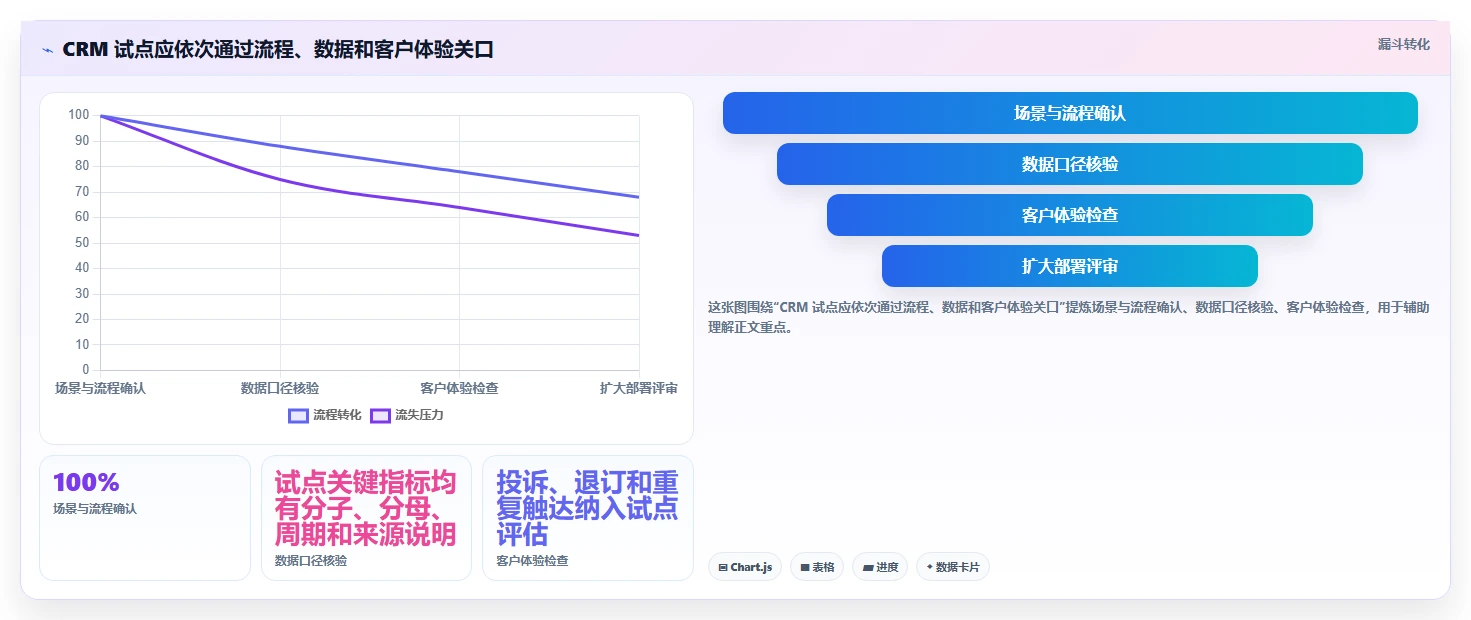Click the 80 y-axis tick label
This screenshot has height=620, width=1471.
point(82,166)
